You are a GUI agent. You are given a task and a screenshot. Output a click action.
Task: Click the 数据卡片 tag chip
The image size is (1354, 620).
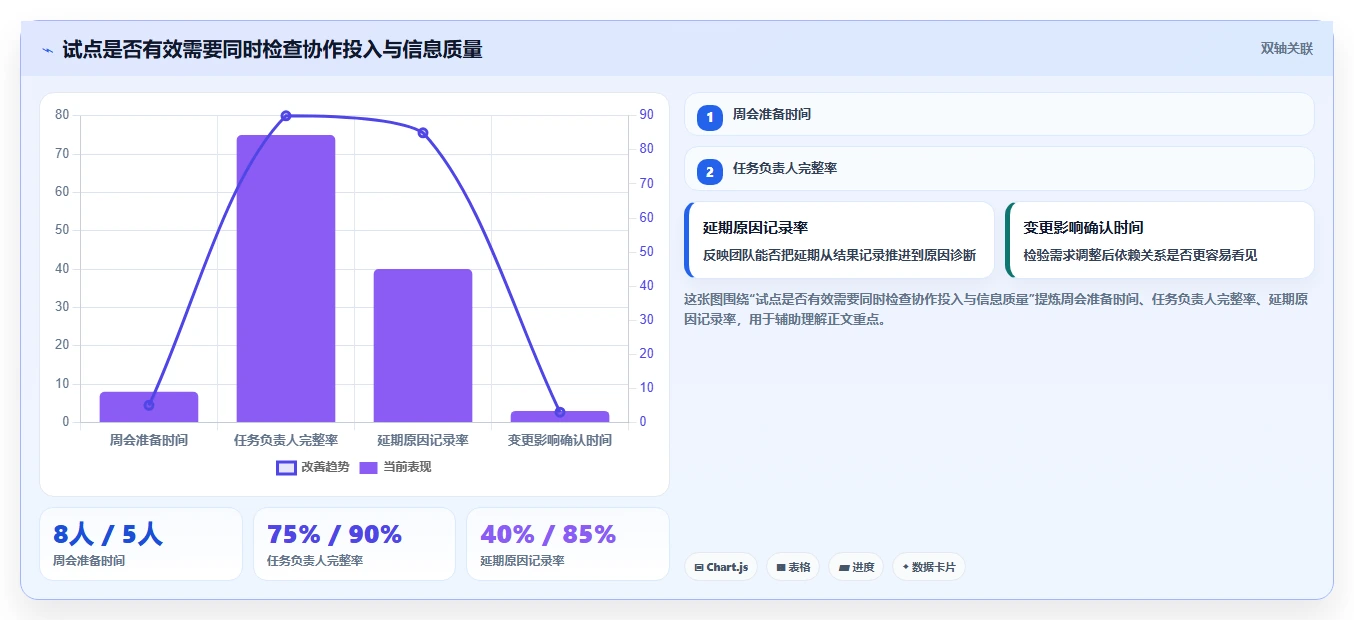point(929,567)
